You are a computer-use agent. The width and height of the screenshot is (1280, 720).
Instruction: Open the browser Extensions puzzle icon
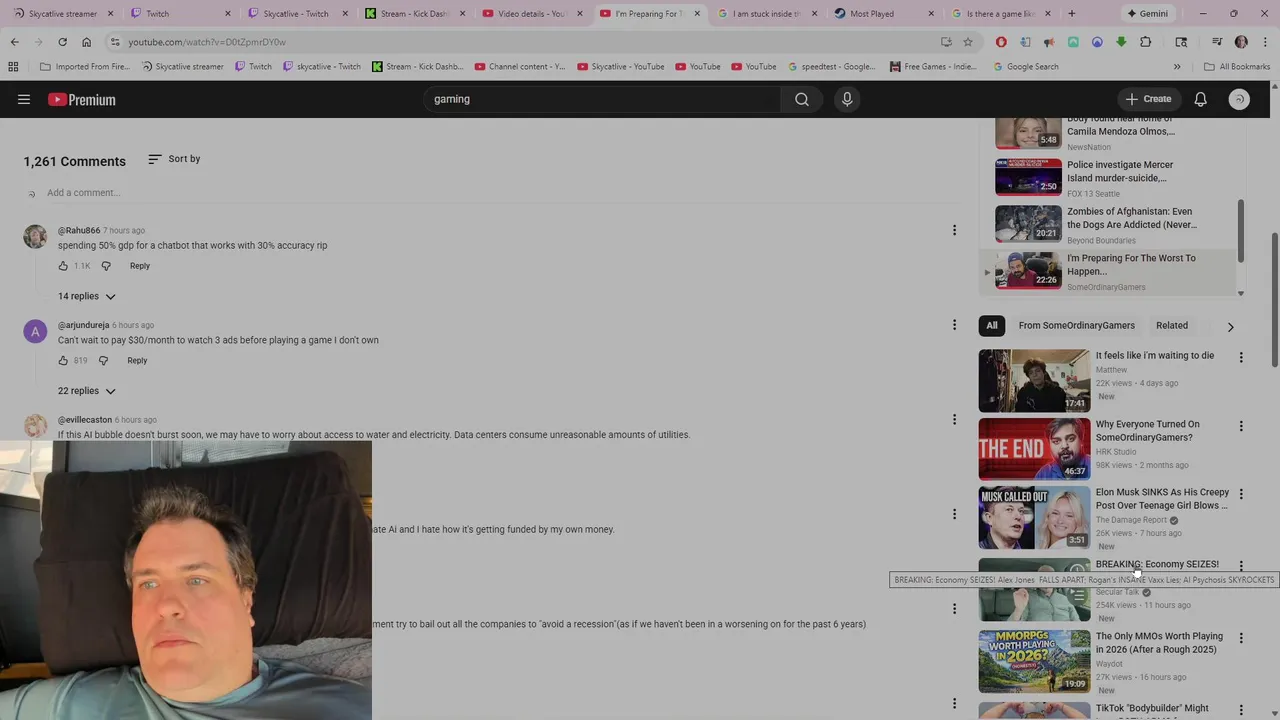click(x=1145, y=42)
